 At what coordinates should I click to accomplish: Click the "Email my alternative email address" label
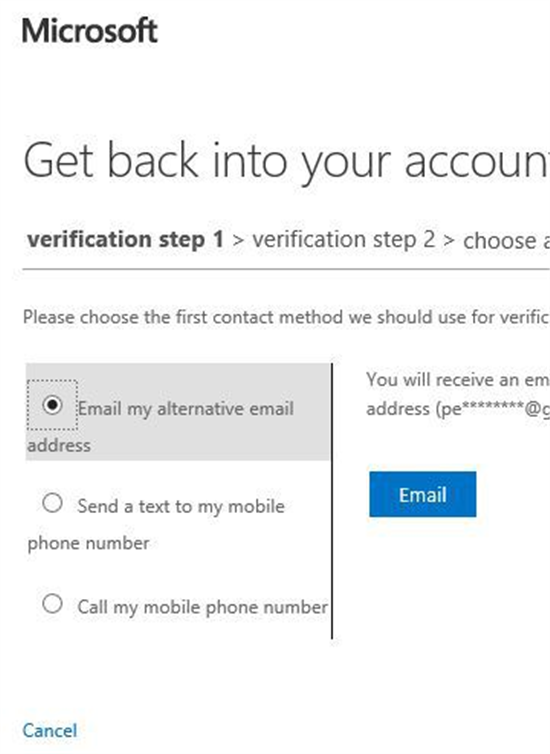tap(161, 427)
